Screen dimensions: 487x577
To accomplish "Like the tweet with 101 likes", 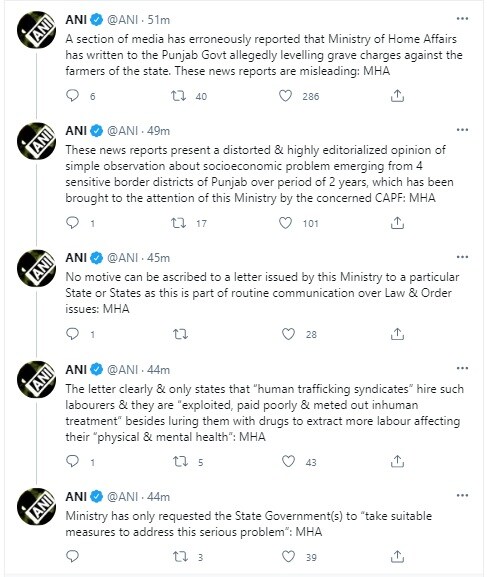I will (x=285, y=223).
